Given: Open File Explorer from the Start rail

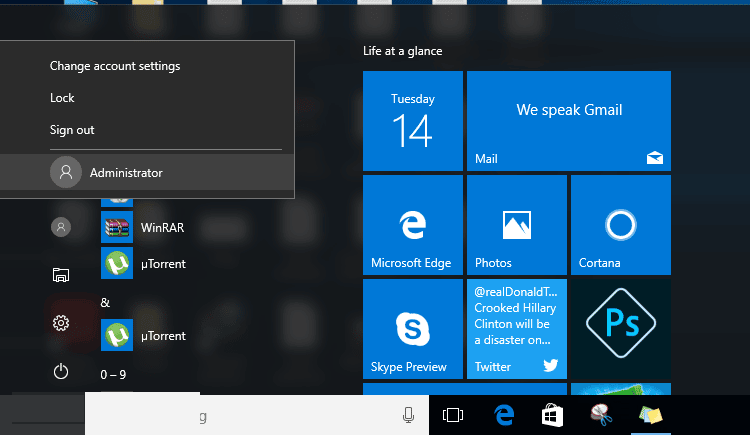Looking at the screenshot, I should click(61, 275).
